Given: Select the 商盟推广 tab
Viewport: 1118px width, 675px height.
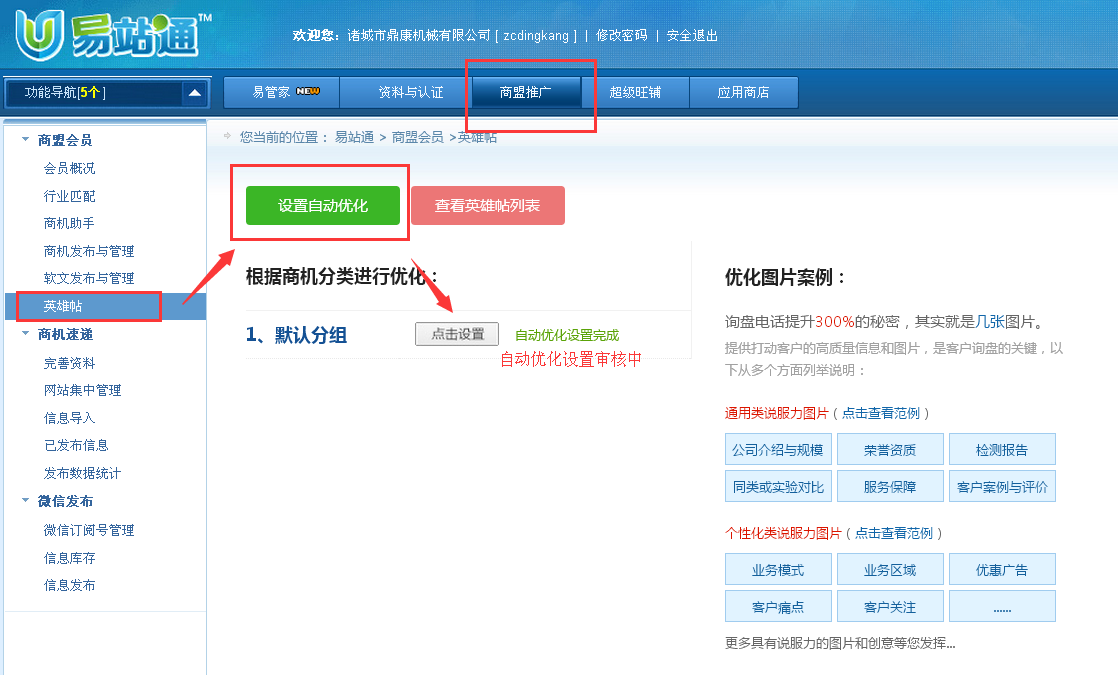Looking at the screenshot, I should (x=526, y=92).
